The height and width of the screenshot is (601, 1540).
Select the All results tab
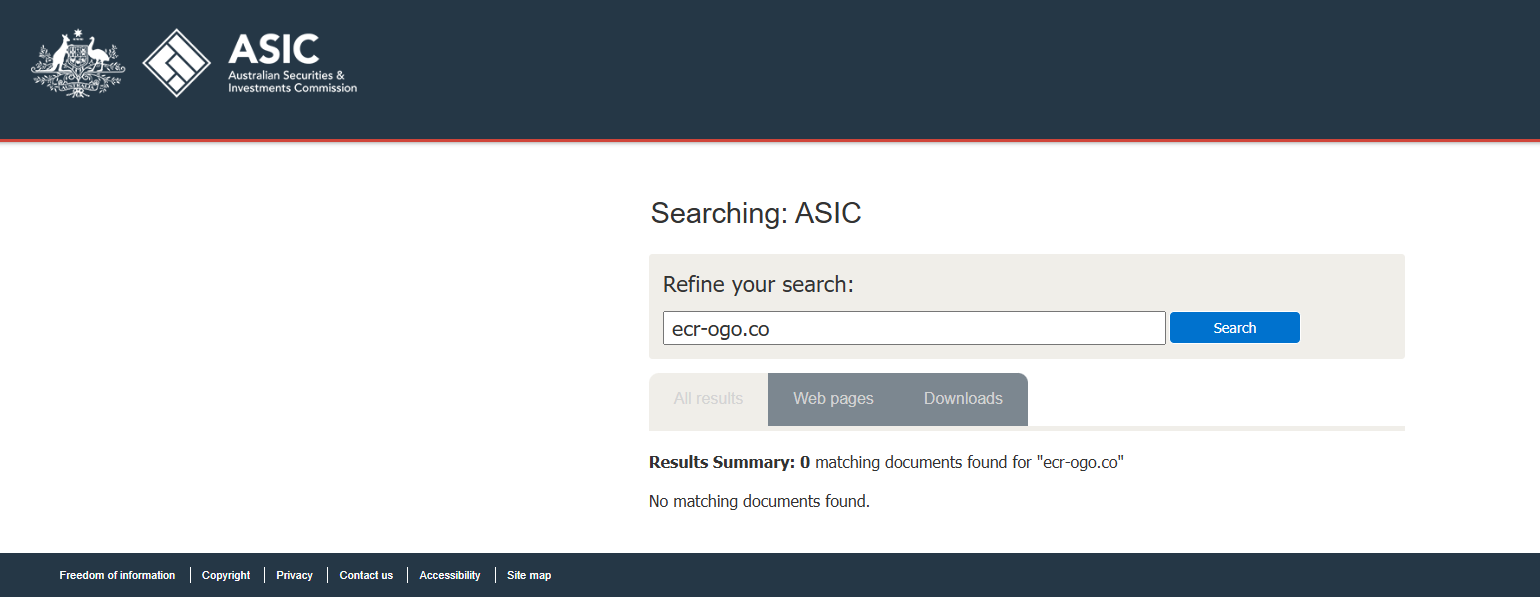pos(708,399)
